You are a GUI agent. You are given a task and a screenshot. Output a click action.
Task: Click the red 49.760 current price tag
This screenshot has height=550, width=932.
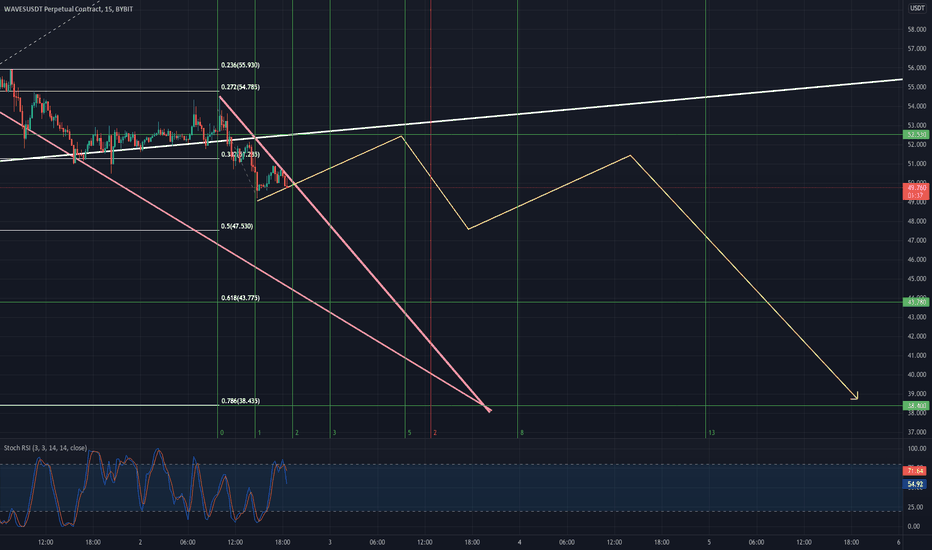click(917, 191)
